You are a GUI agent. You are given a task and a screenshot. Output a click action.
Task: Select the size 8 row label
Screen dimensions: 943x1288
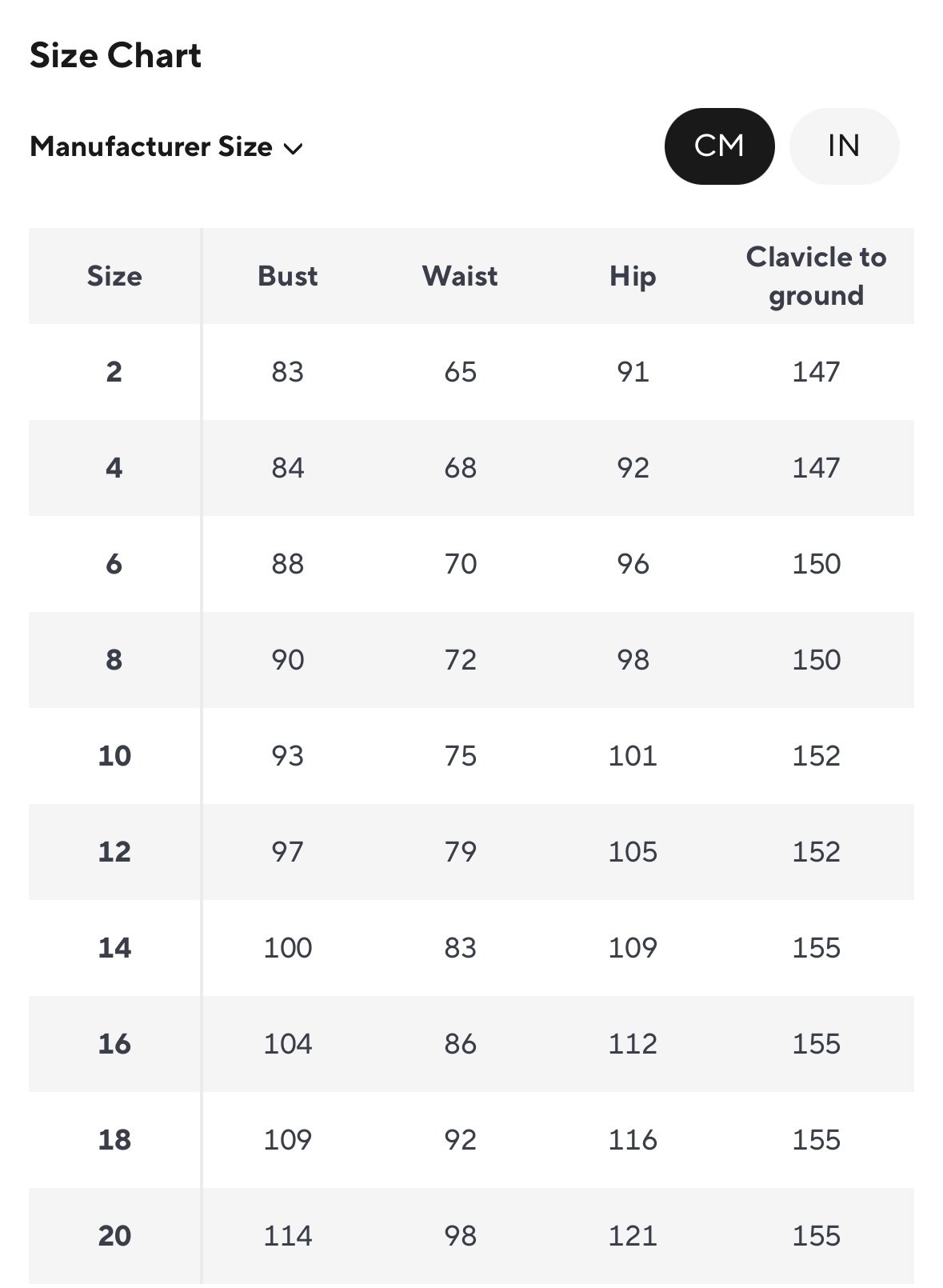click(114, 660)
